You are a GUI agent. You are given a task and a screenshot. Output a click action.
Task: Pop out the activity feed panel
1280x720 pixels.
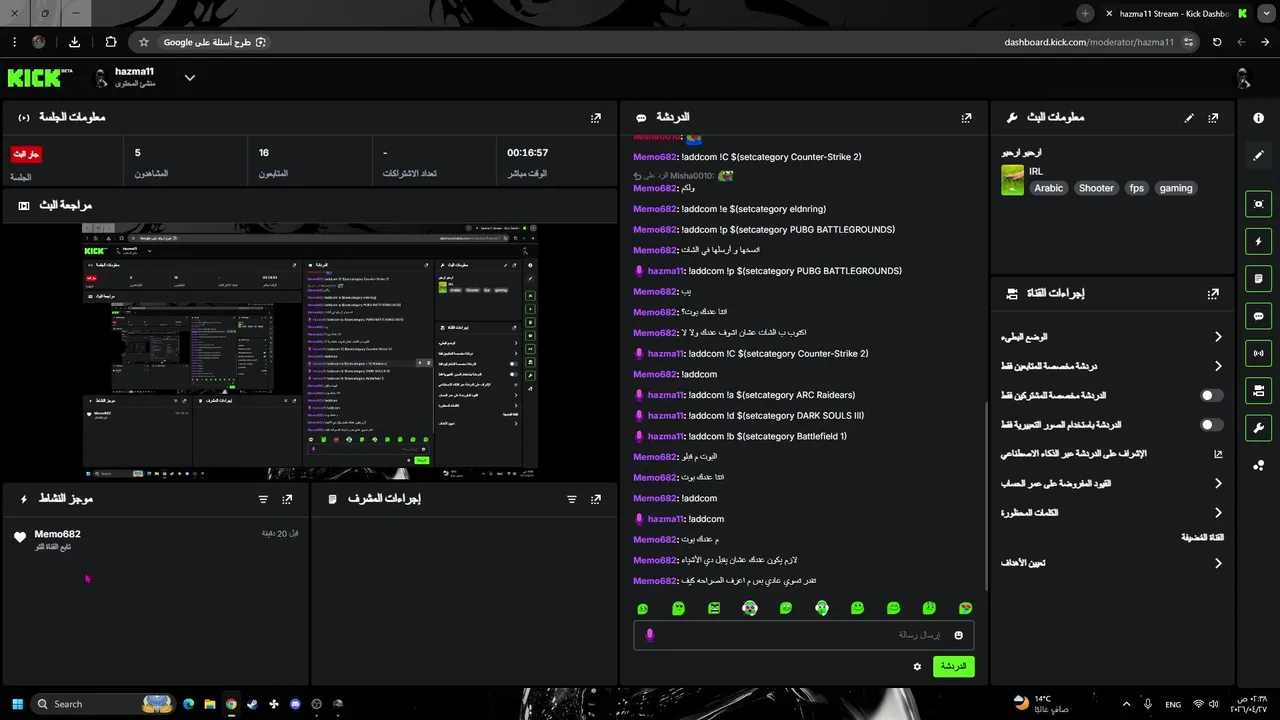pyautogui.click(x=287, y=498)
